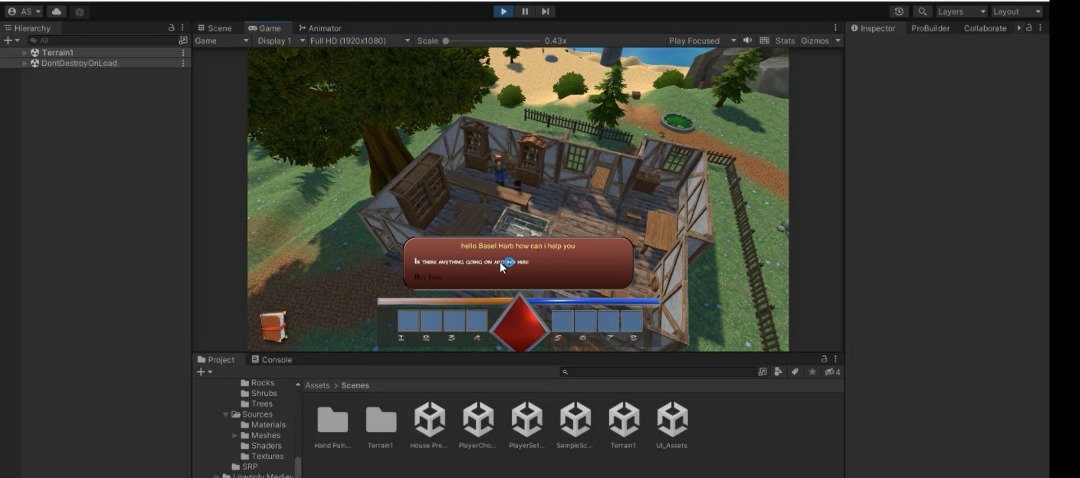Screen dimensions: 1080x478
Task: Toggle the frame debugger grid icon
Action: point(764,41)
